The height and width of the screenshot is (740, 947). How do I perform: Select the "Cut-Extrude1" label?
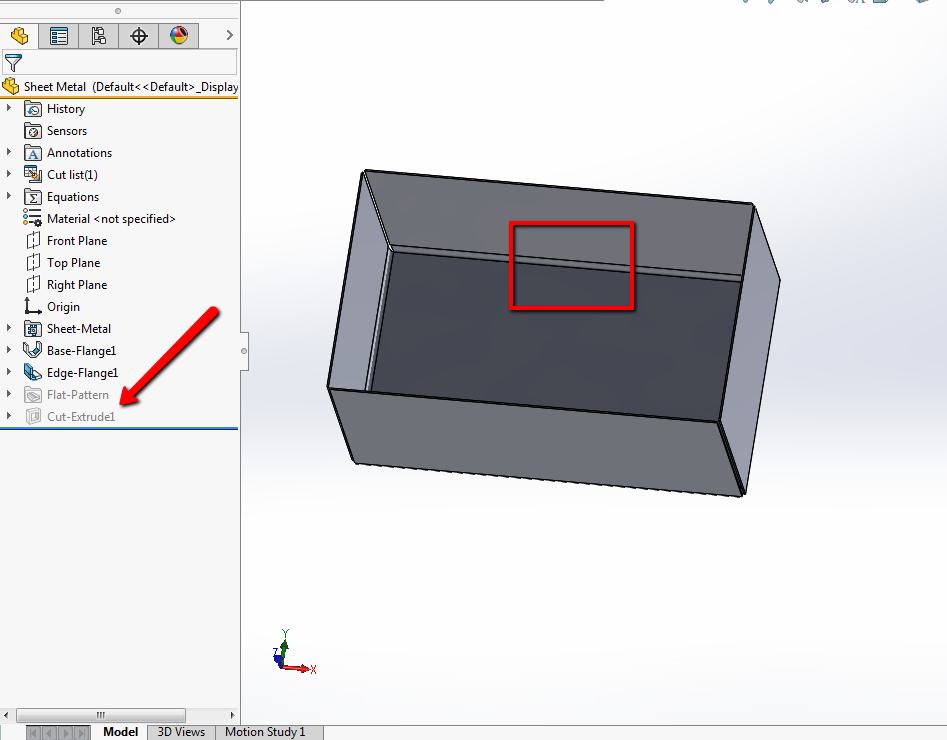coord(81,417)
